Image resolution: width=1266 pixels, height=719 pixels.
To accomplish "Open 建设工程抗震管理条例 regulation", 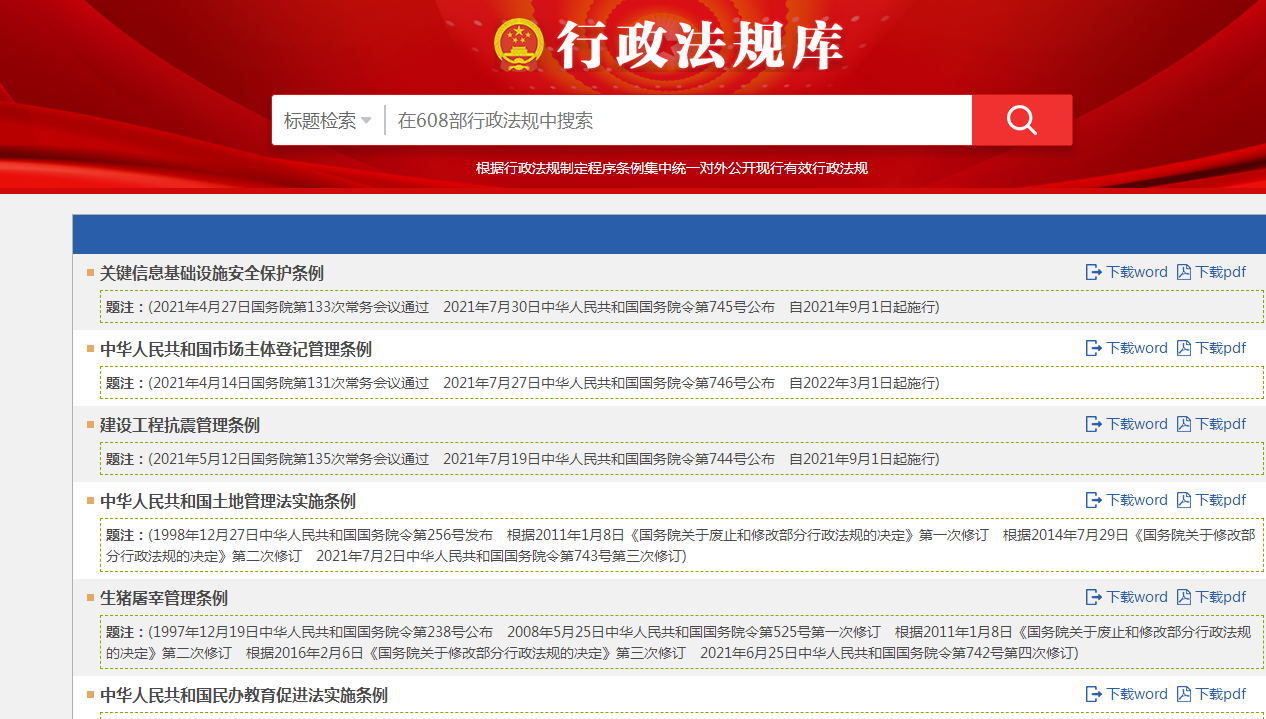I will click(x=180, y=425).
